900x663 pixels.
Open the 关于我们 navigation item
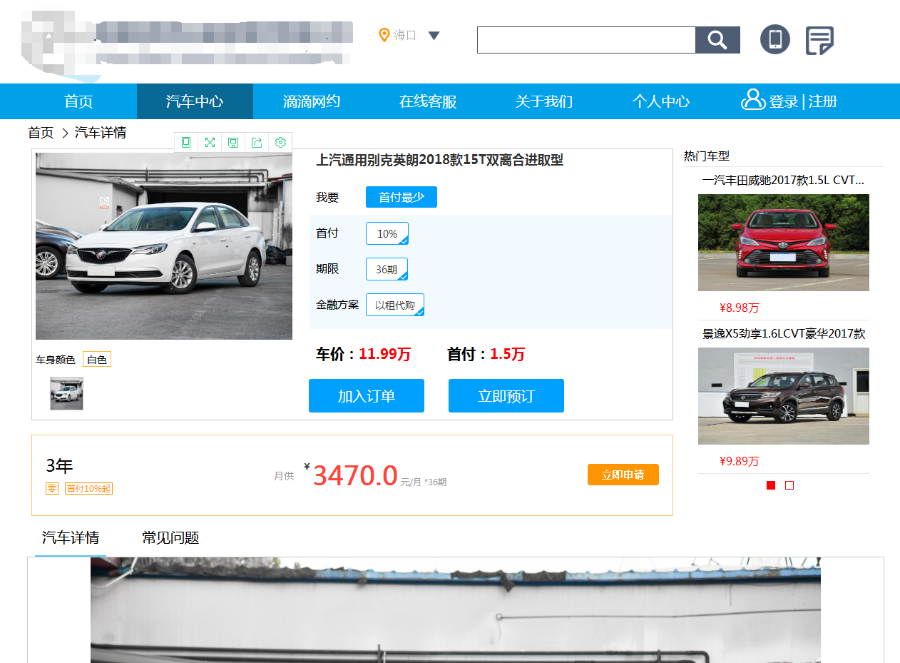click(544, 102)
